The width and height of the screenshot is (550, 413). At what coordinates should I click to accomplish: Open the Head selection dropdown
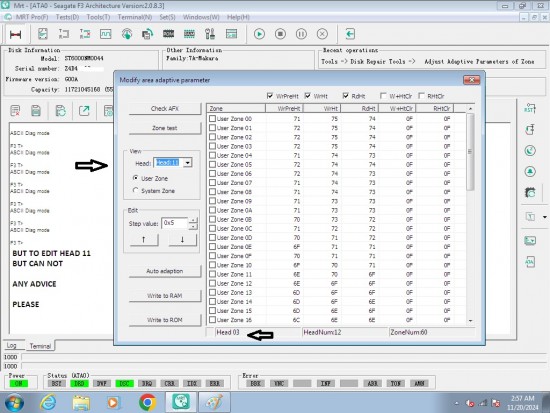(188, 163)
